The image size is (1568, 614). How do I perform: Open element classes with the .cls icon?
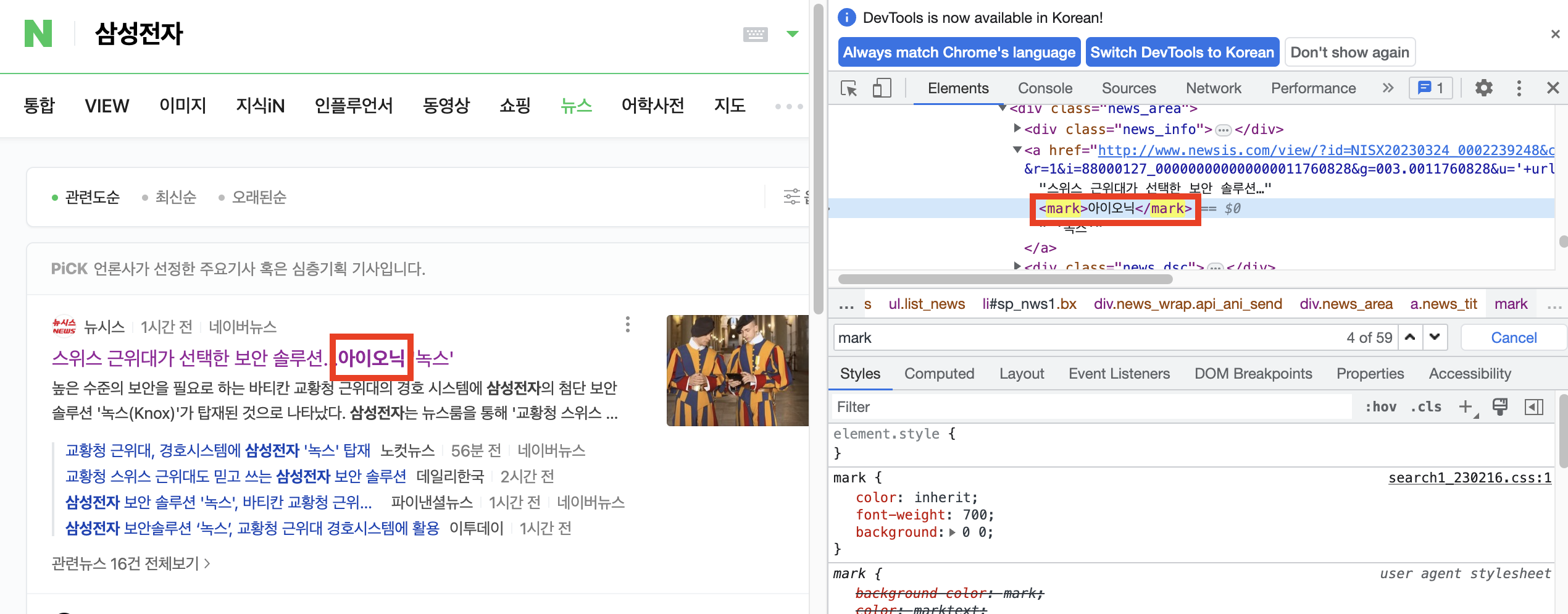click(1426, 406)
